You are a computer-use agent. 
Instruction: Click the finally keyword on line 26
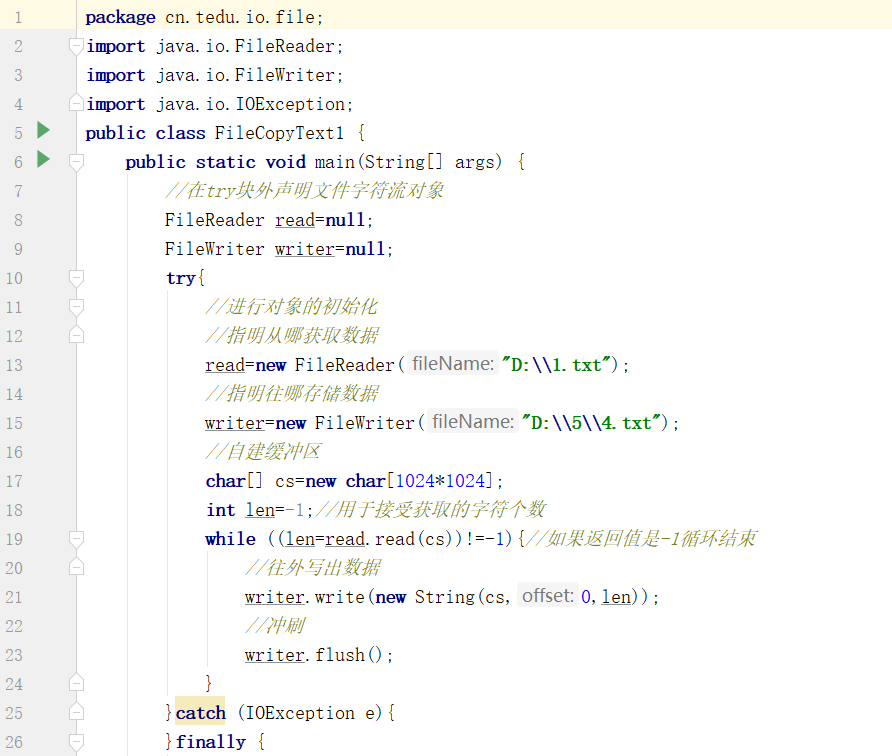coord(210,742)
